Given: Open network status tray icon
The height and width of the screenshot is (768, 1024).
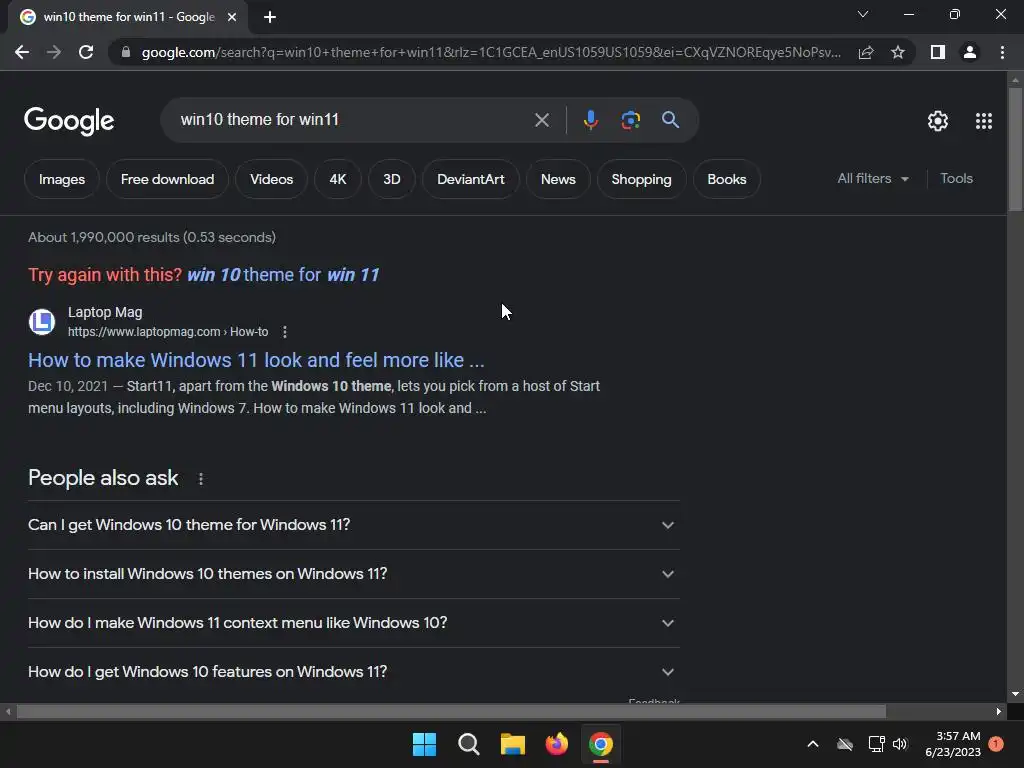Looking at the screenshot, I should click(876, 744).
